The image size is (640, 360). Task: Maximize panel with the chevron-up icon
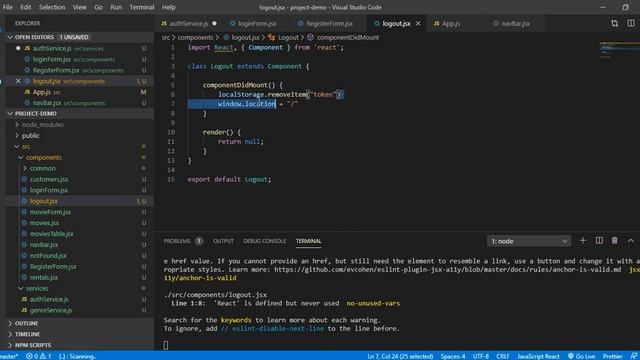click(x=631, y=241)
